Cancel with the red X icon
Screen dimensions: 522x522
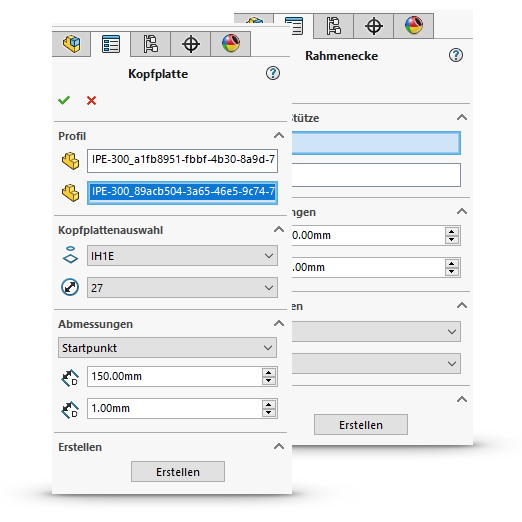click(x=91, y=100)
